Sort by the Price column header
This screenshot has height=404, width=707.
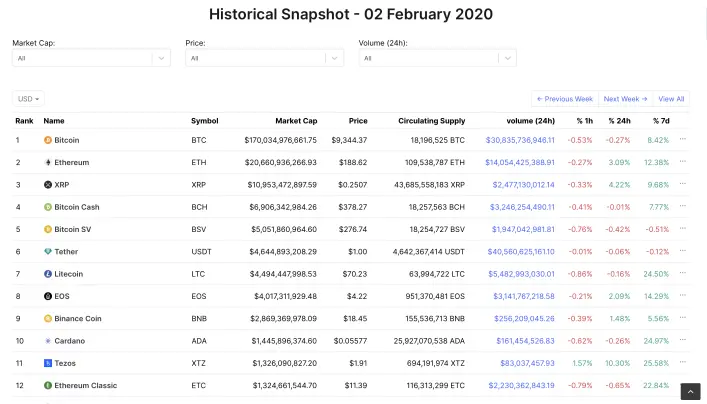point(358,121)
